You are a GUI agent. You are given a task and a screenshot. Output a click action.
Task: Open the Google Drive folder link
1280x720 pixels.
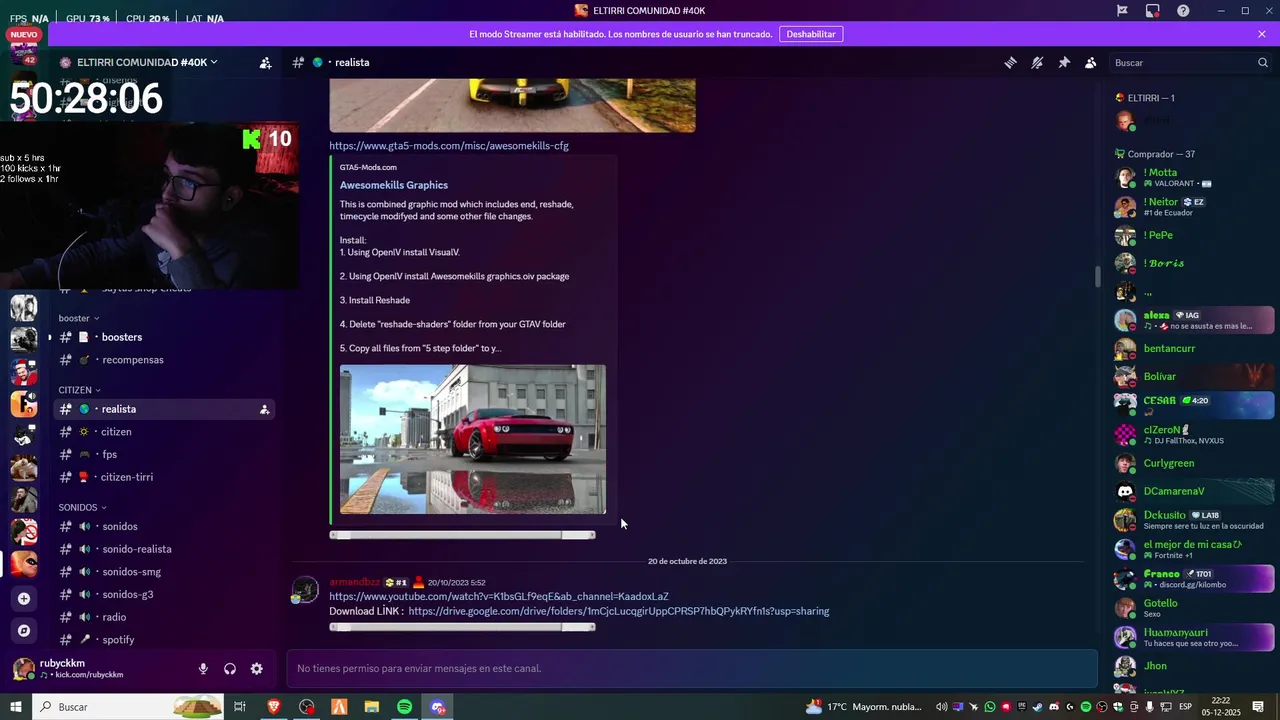619,611
